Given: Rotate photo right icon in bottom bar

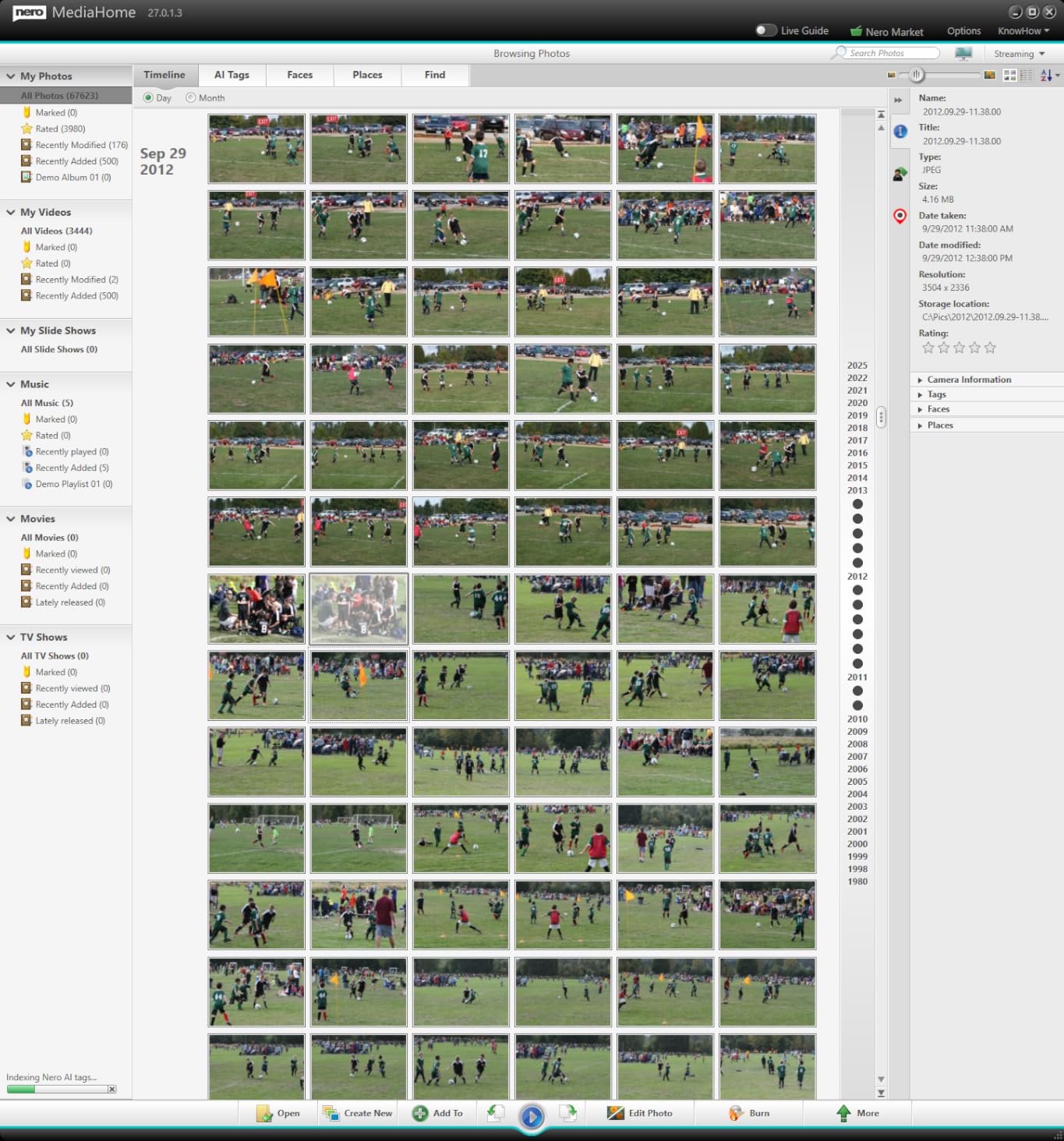Looking at the screenshot, I should pos(568,1113).
